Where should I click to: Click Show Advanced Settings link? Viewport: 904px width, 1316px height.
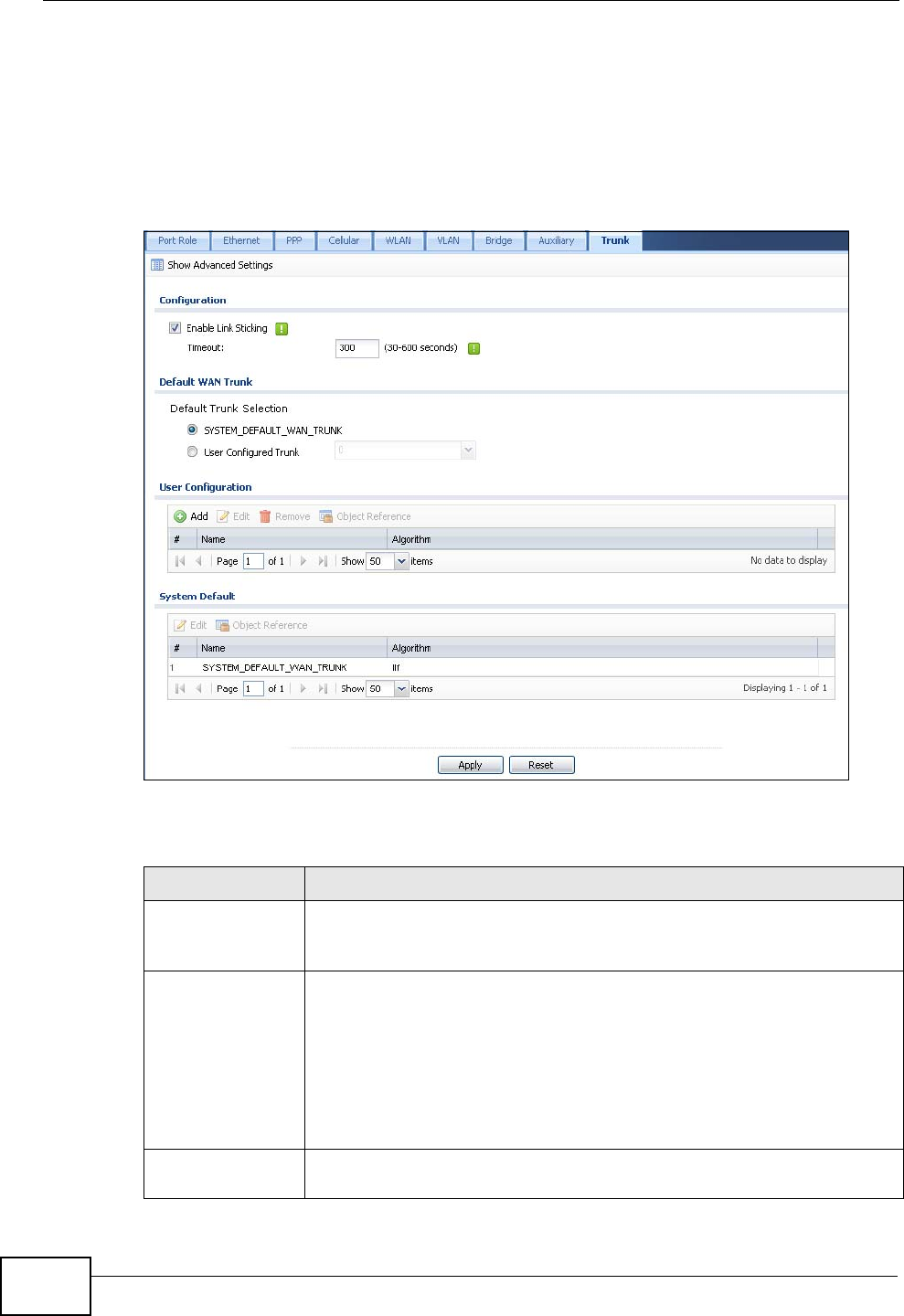220,265
